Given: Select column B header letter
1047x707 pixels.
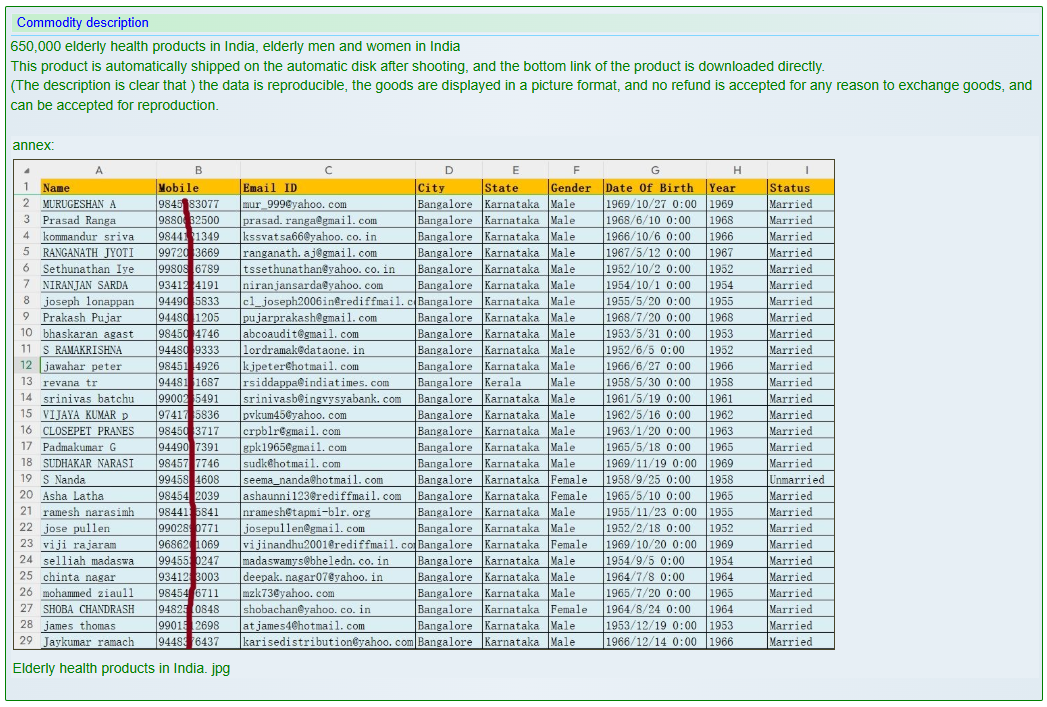Looking at the screenshot, I should (198, 170).
